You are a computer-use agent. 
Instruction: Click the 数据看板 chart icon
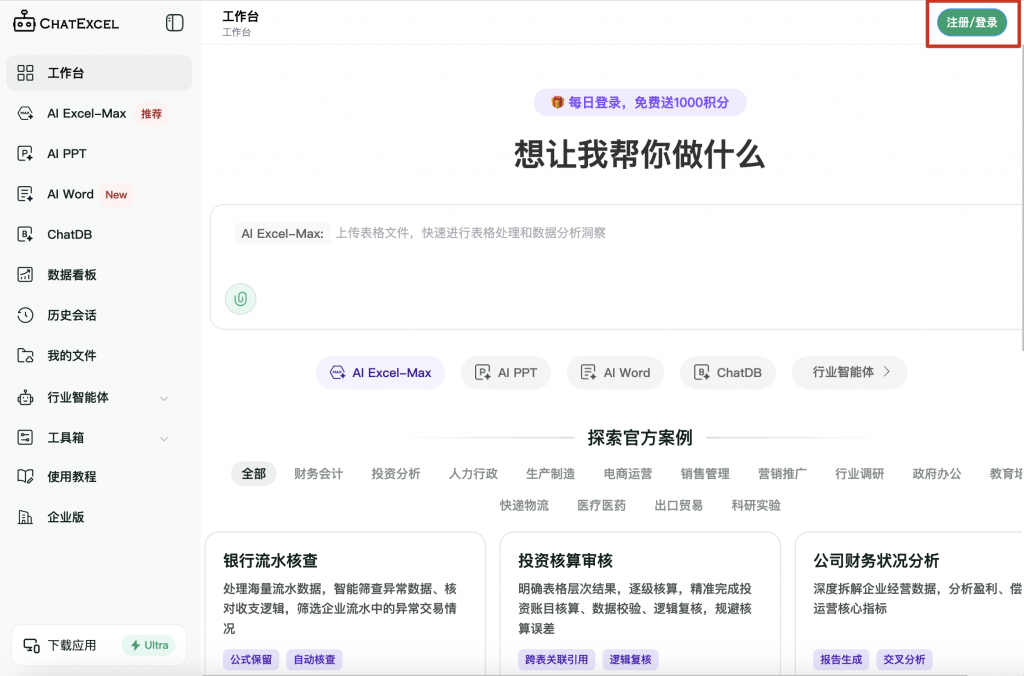click(x=25, y=275)
